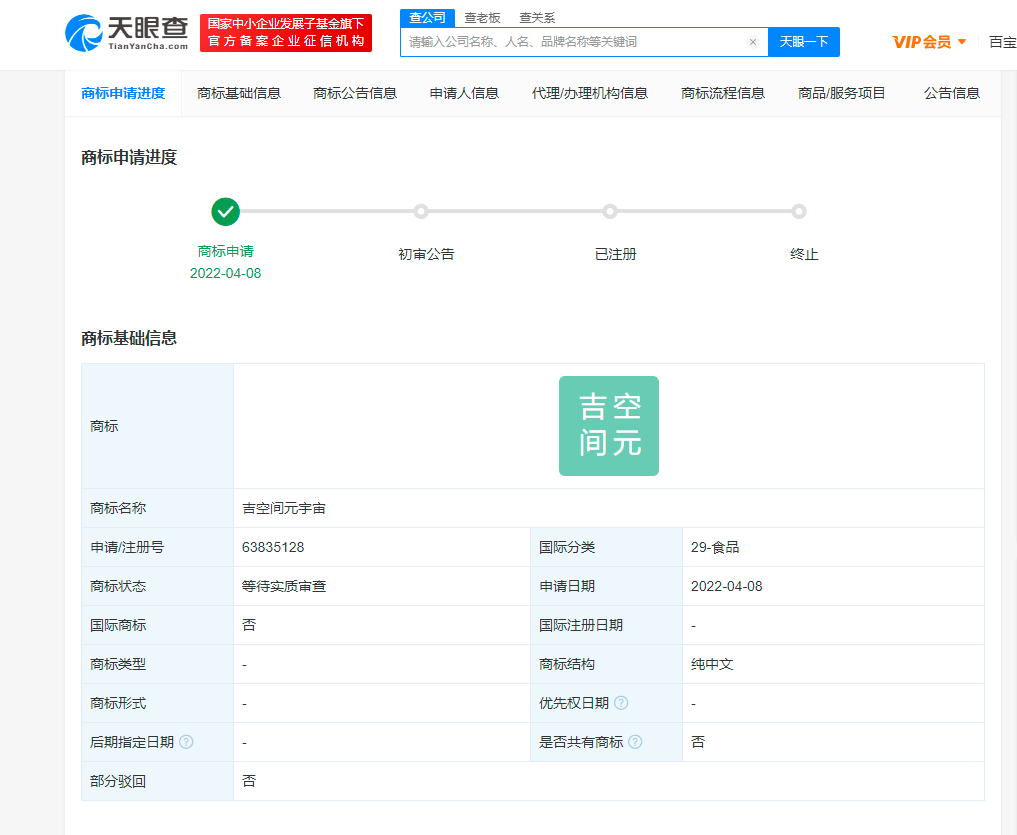Click the 部分驳回 label cell
This screenshot has width=1017, height=835.
pos(158,781)
